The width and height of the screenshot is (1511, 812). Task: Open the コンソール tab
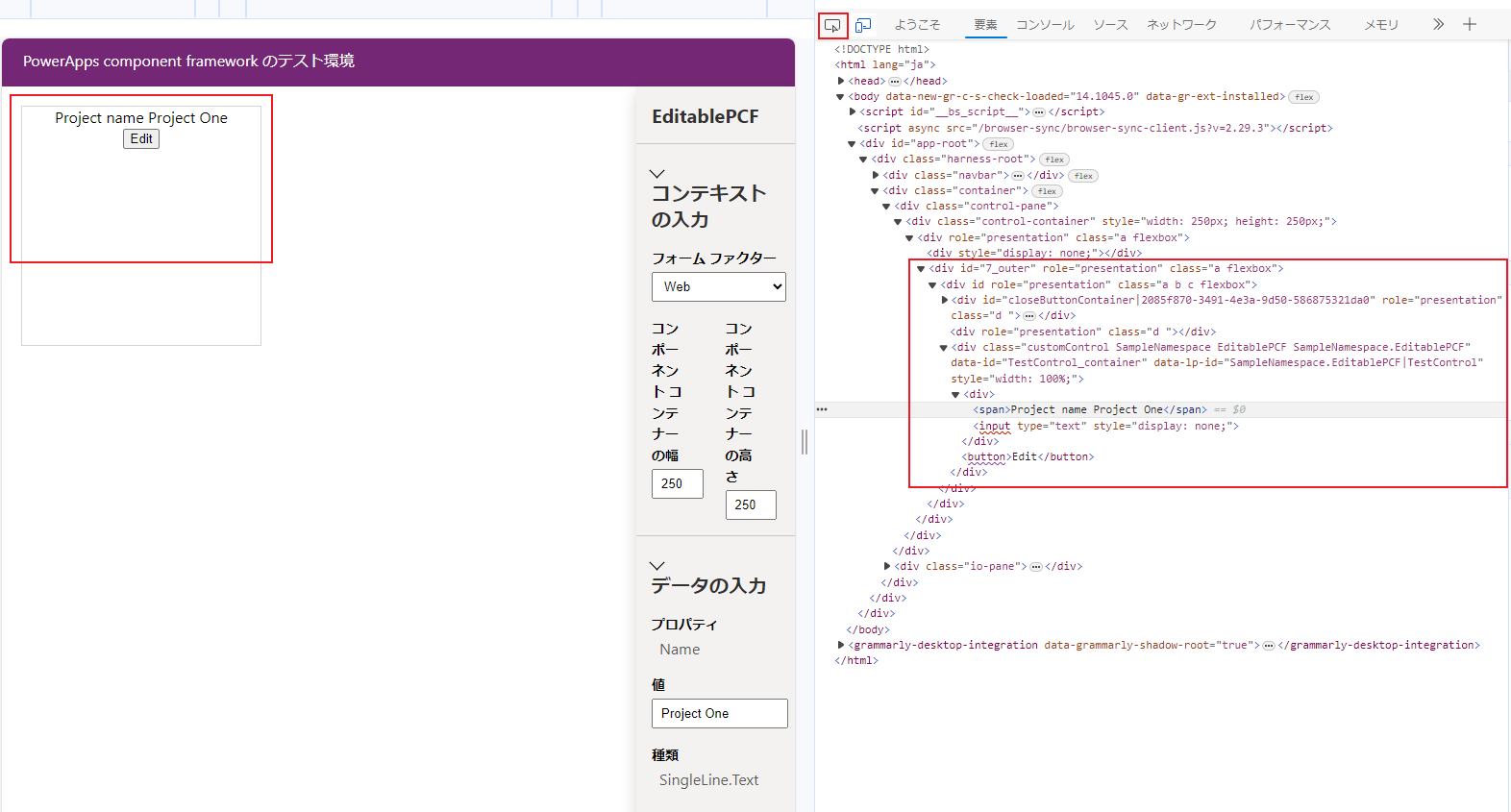(1045, 25)
